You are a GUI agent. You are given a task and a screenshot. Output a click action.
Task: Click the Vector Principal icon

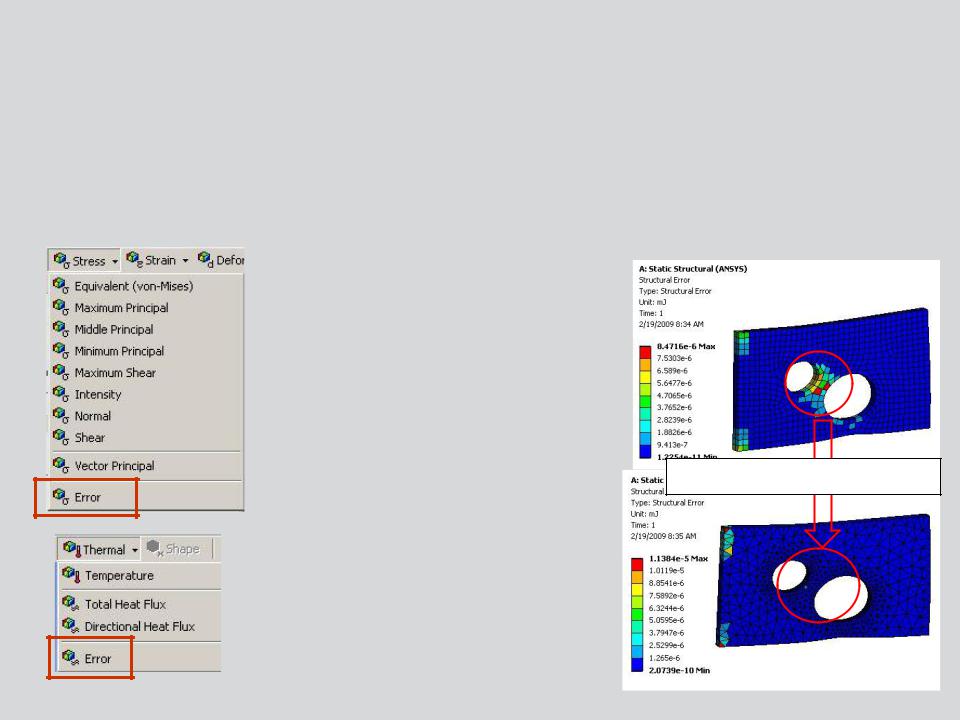pyautogui.click(x=61, y=465)
